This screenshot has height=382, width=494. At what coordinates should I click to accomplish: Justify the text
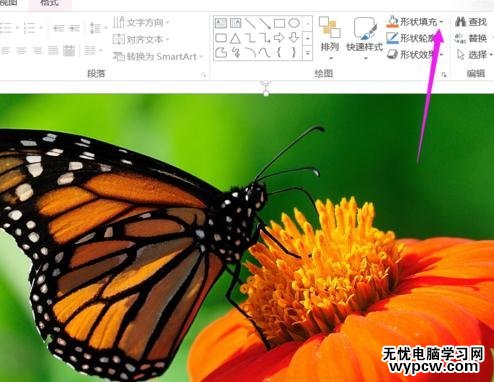pyautogui.click(x=53, y=51)
